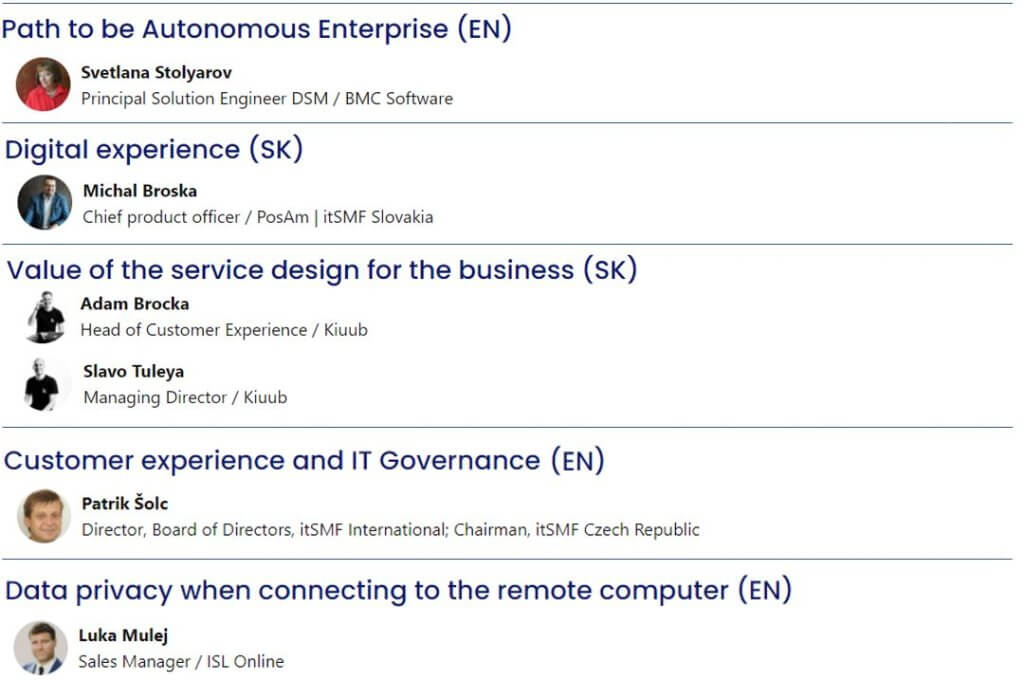Viewport: 1024px width, 681px height.
Task: Click Adam Brocka's portrait image
Action: (45, 317)
